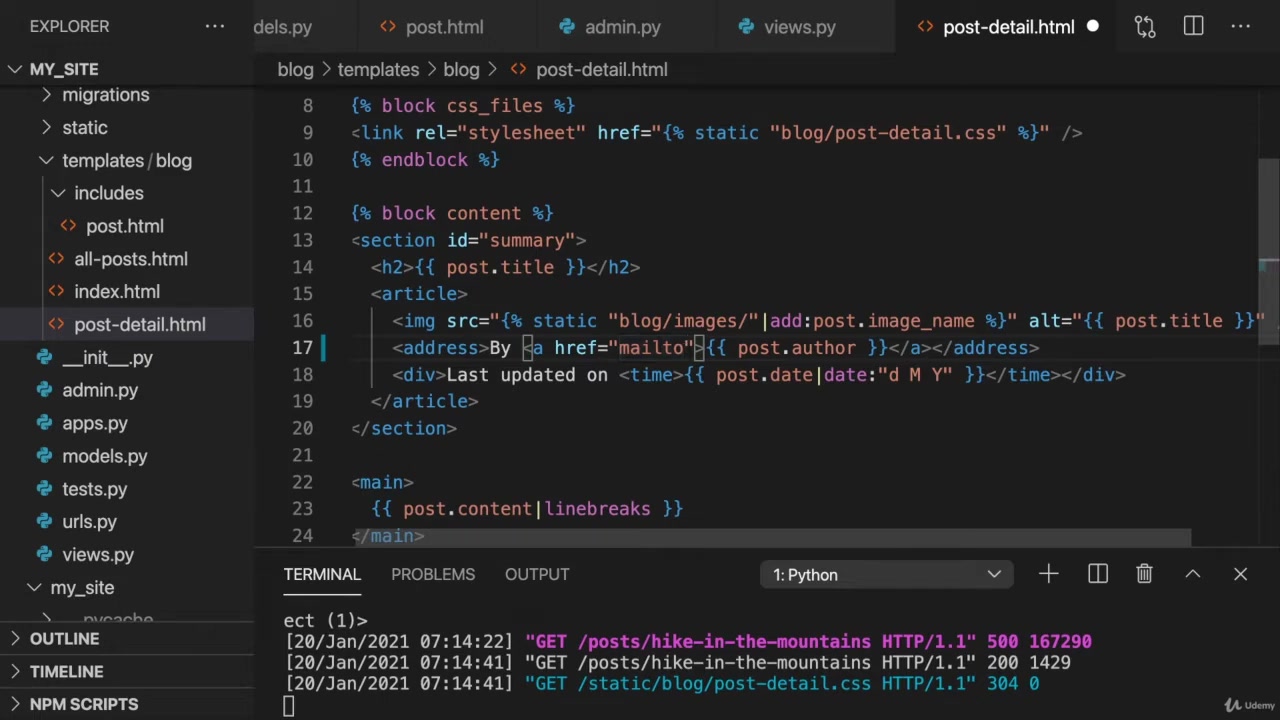Close the terminal panel with X
The image size is (1280, 720).
tap(1240, 574)
